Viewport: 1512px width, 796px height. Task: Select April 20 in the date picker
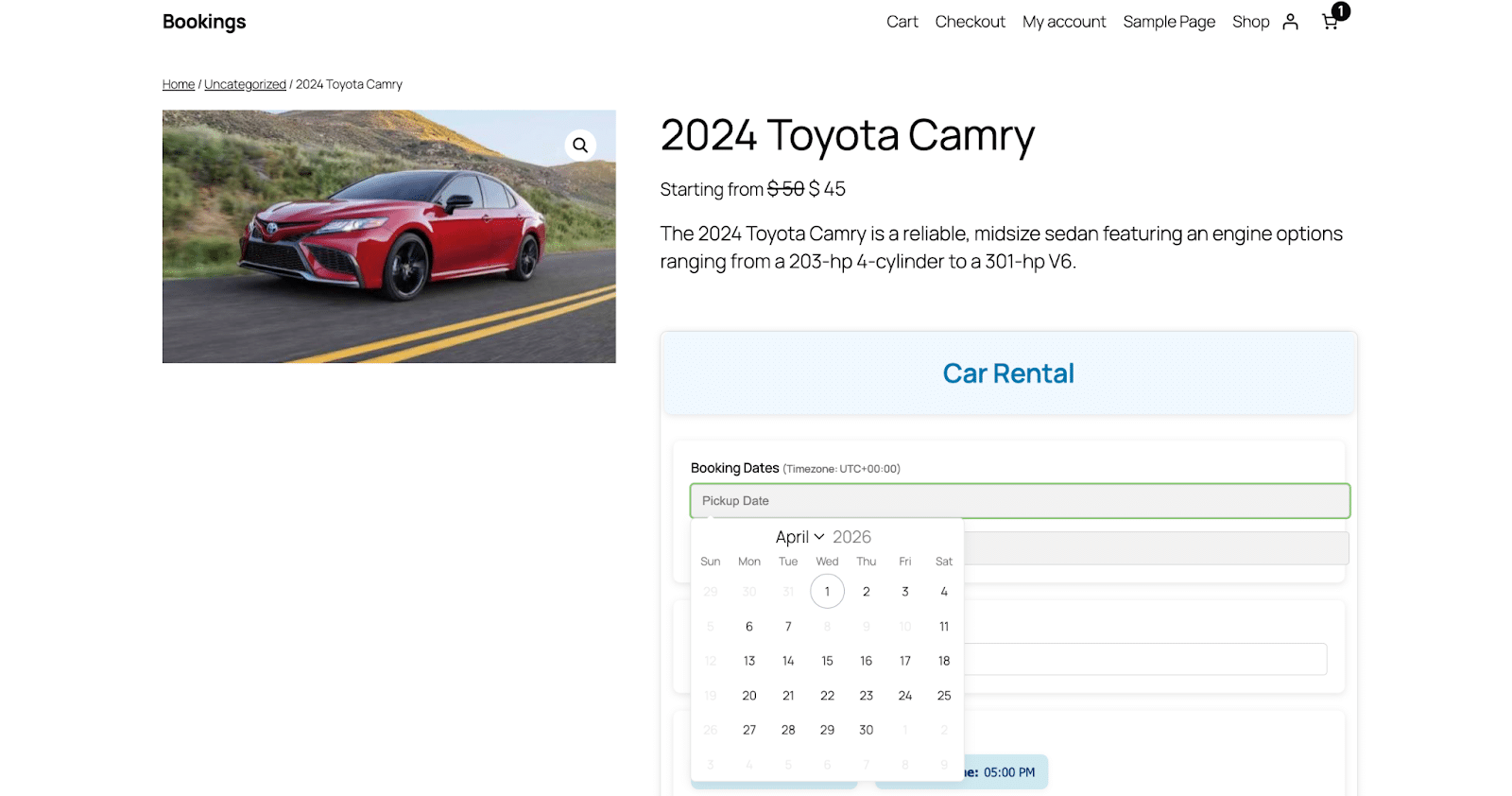coord(749,696)
